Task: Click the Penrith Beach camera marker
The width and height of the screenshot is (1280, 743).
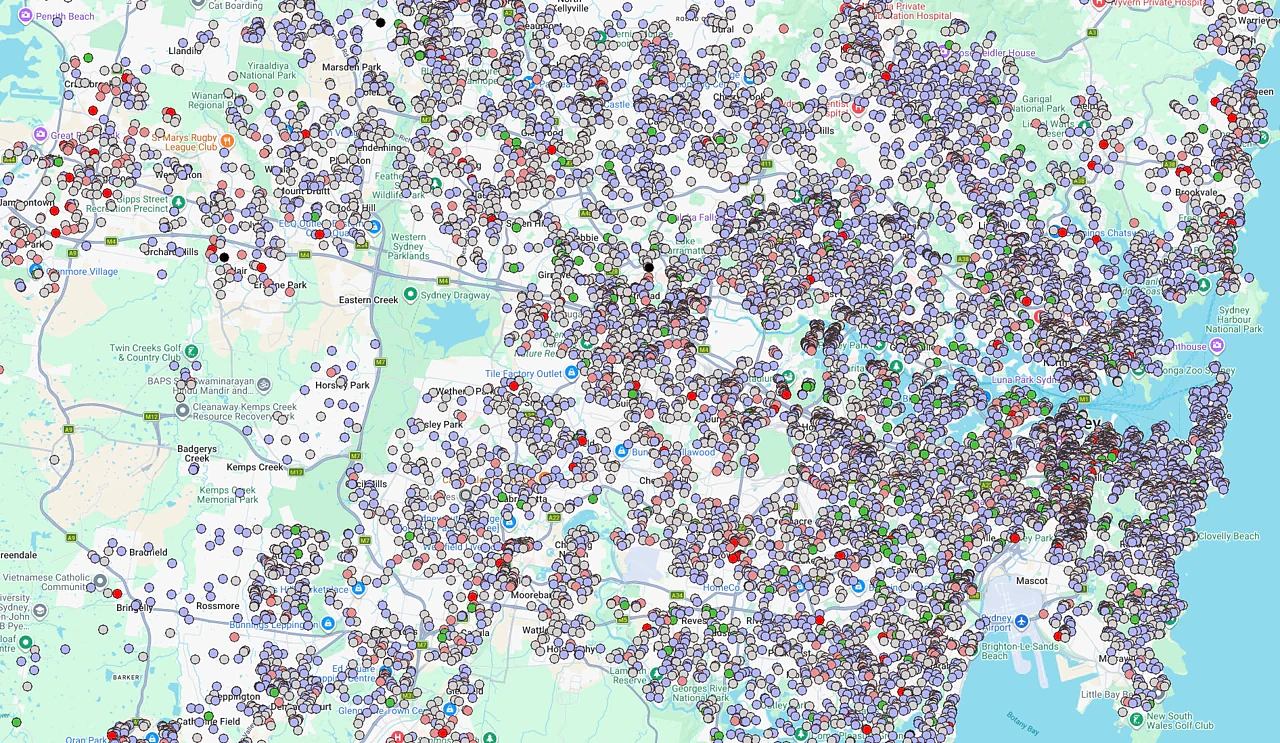Action: (26, 17)
